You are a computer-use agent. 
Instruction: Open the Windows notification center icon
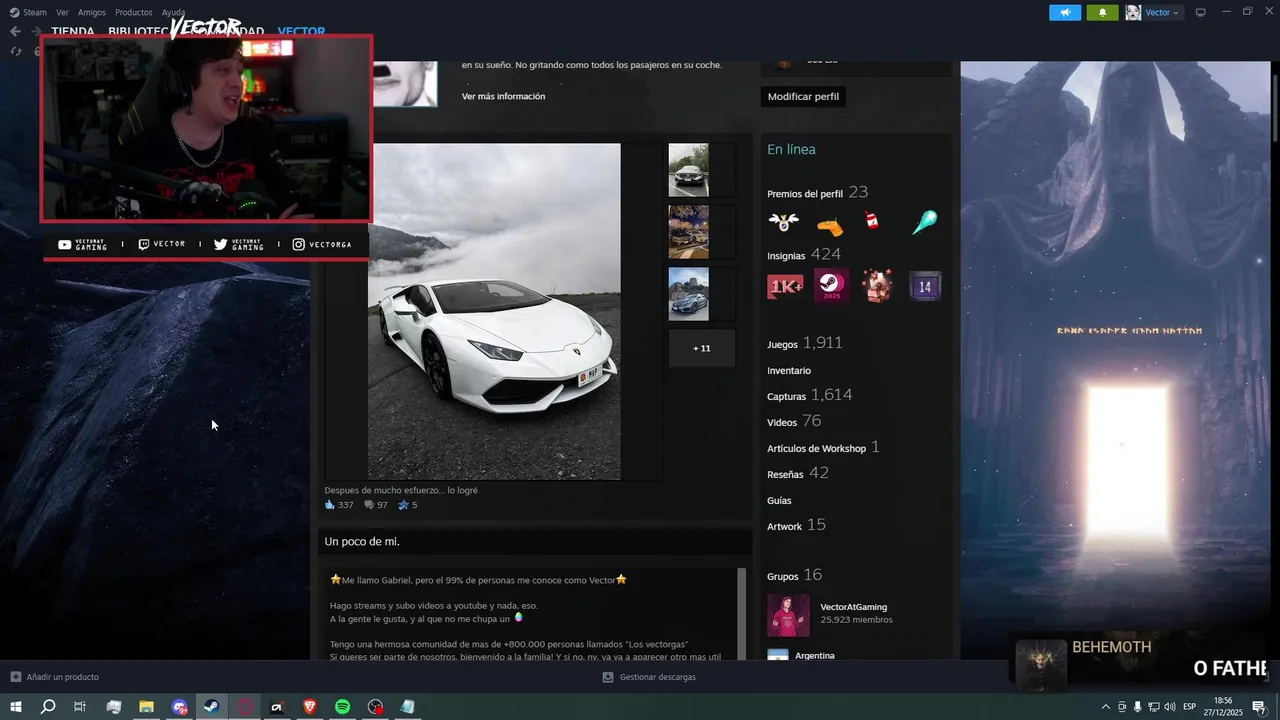[1258, 707]
